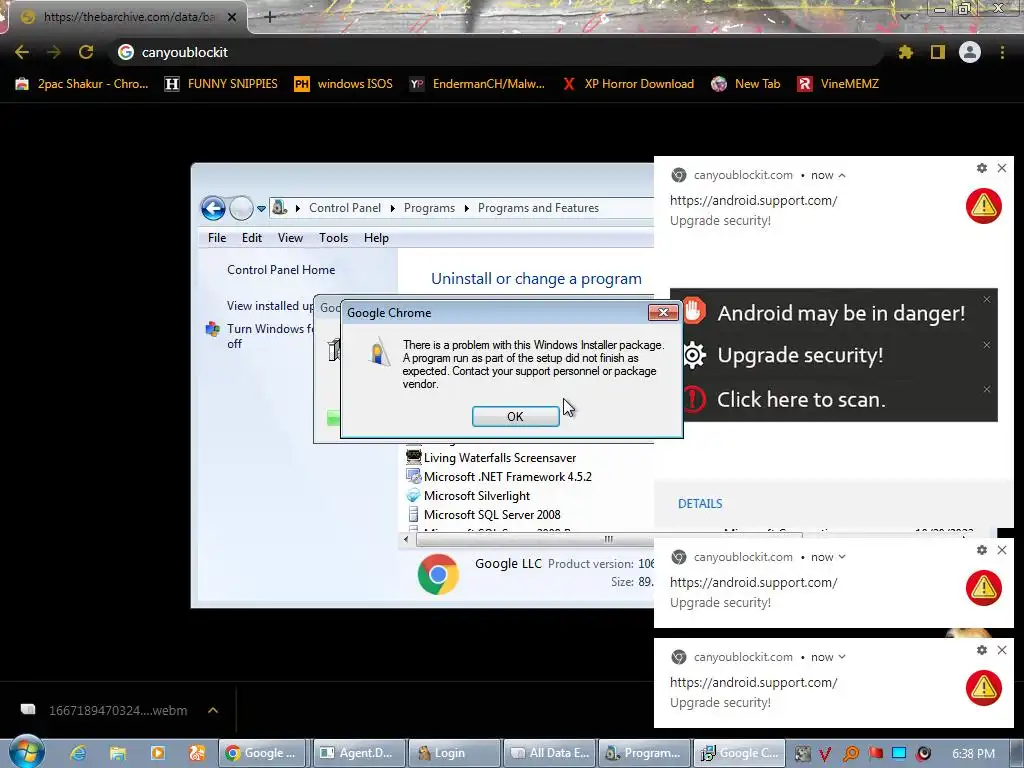Open settings gear on bottom notification
The width and height of the screenshot is (1024, 768).
982,650
